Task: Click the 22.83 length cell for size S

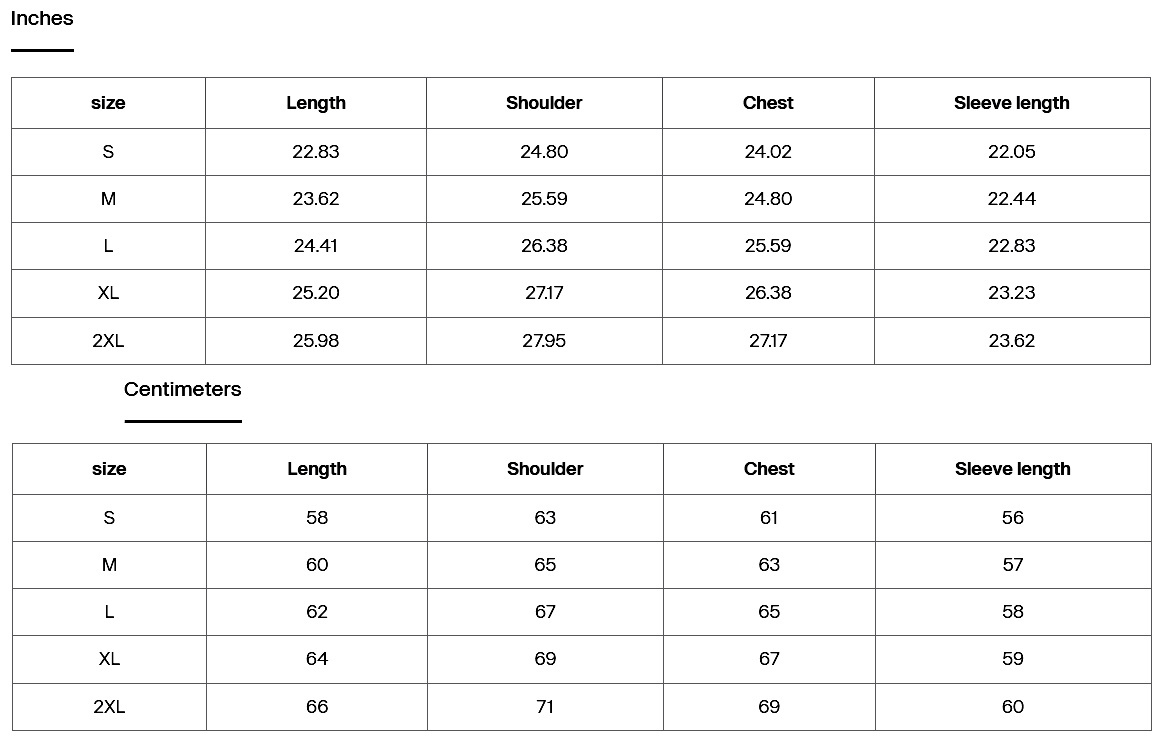Action: coord(316,152)
